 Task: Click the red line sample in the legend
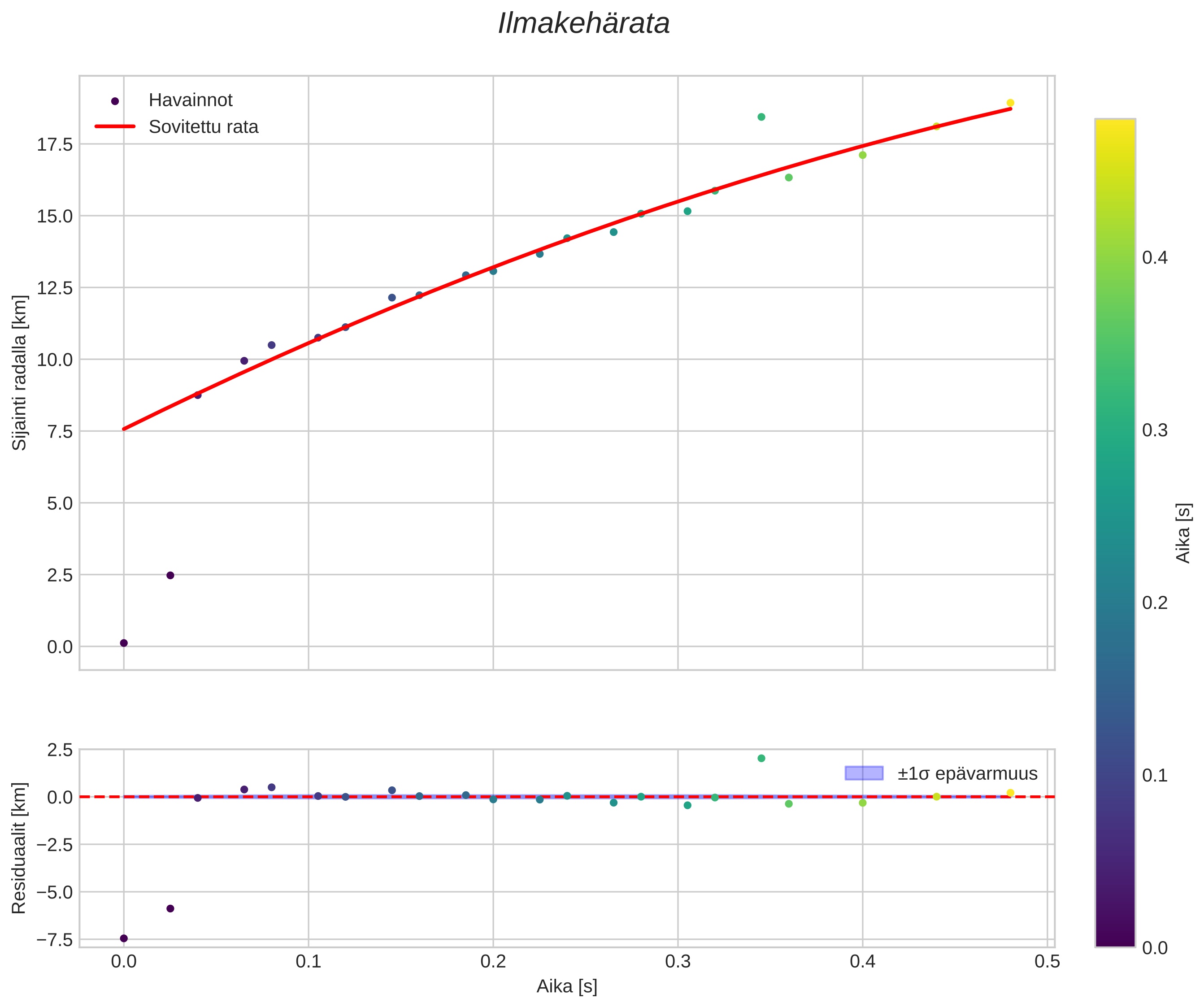(x=115, y=127)
